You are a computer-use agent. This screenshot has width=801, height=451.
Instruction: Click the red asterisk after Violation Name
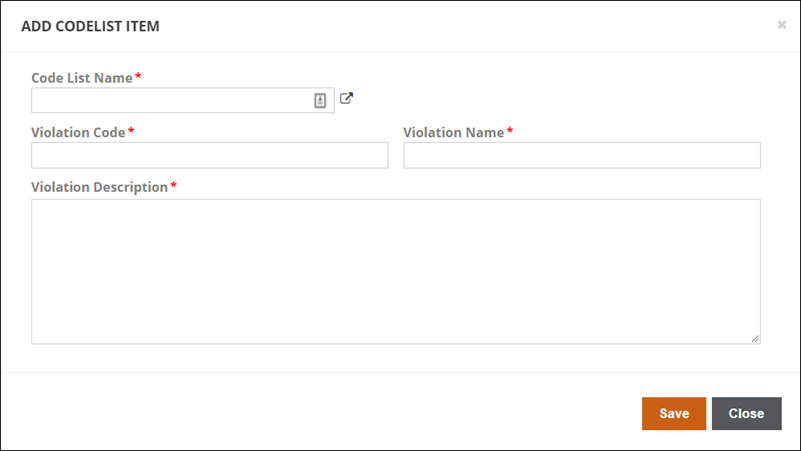(509, 131)
